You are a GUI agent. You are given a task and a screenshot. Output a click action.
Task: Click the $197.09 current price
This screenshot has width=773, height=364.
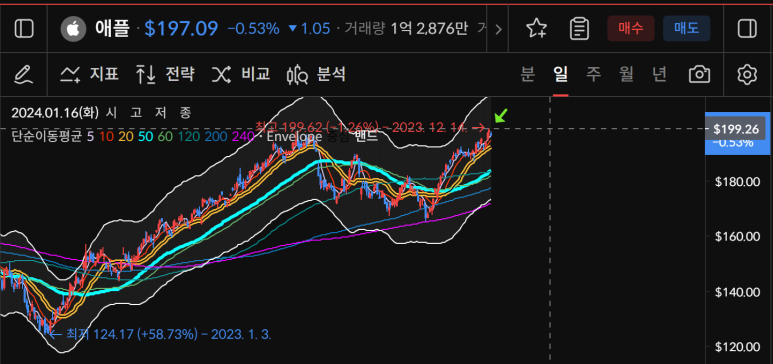click(x=181, y=29)
